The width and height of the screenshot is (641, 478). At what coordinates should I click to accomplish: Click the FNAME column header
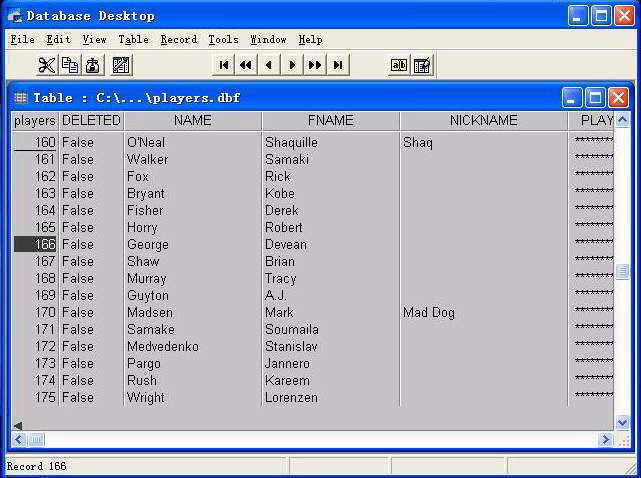[330, 120]
